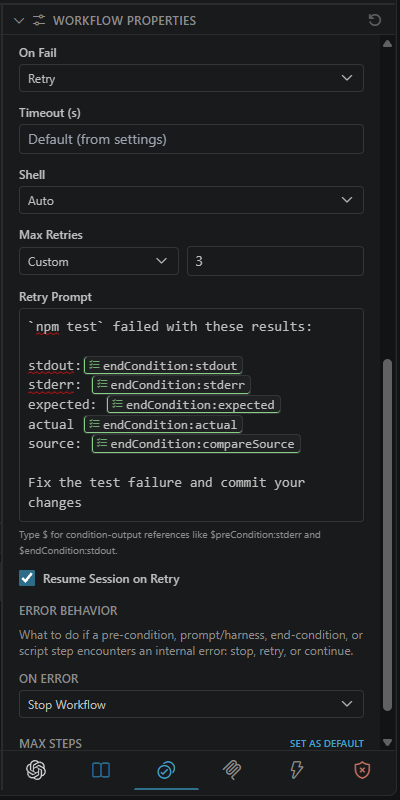Open the ChatGPT knot icon tab in bottom bar
Viewport: 400px width, 800px height.
(36, 770)
